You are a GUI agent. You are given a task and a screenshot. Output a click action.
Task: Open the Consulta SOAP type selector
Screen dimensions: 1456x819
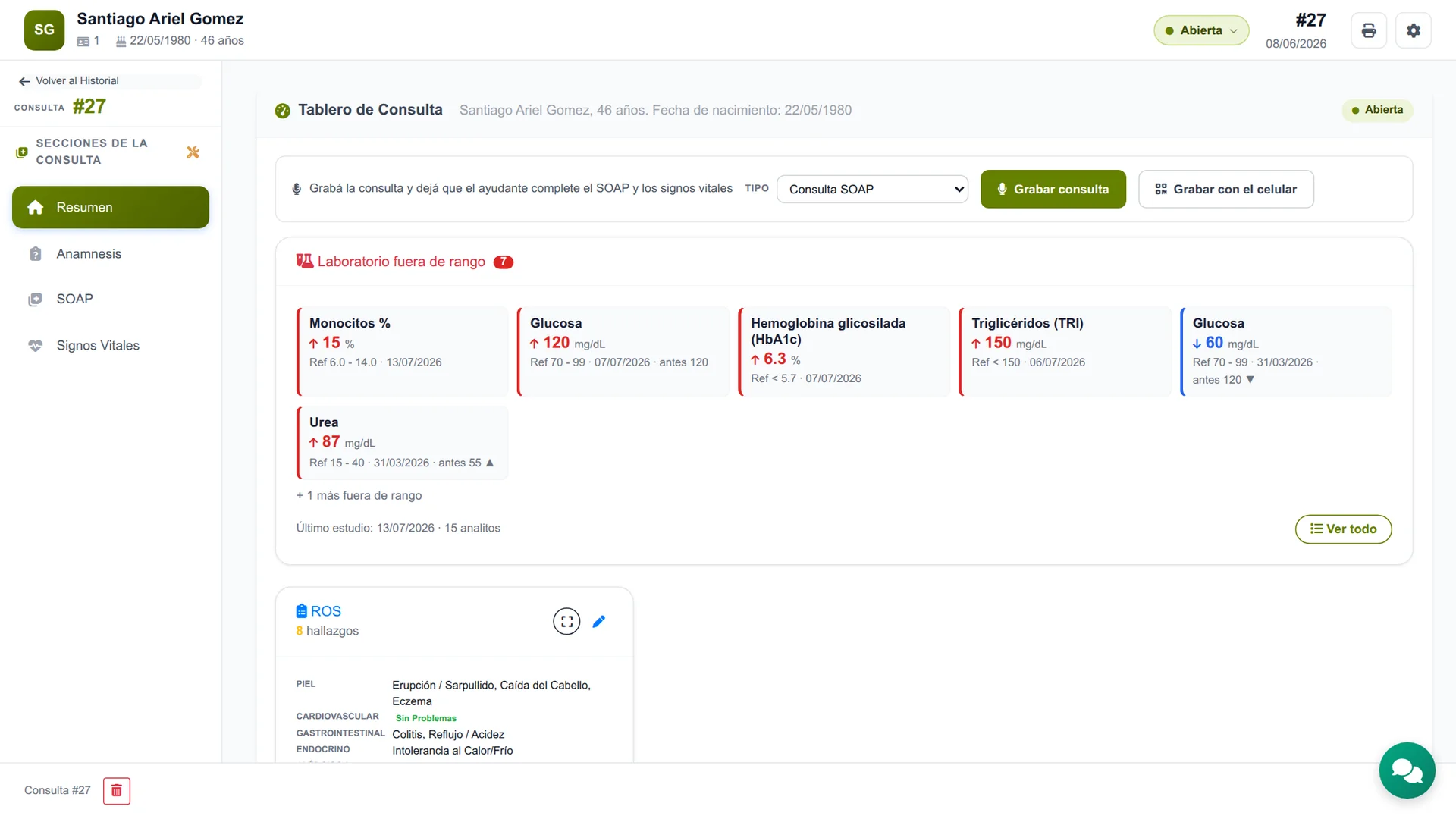click(872, 189)
